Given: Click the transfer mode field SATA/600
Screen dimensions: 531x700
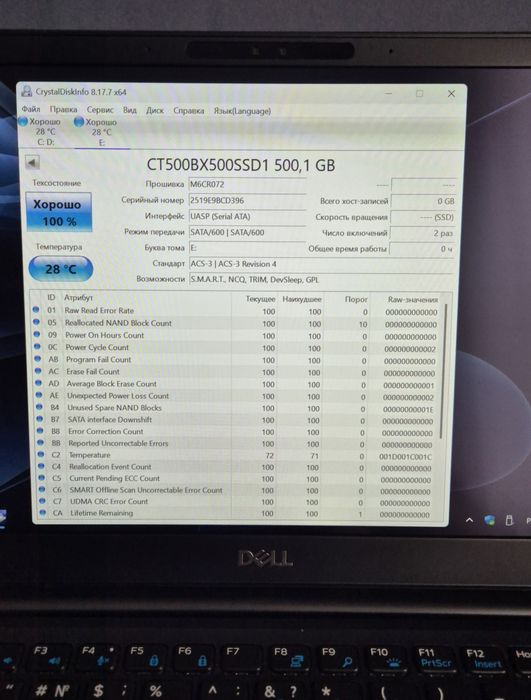Looking at the screenshot, I should (247, 233).
